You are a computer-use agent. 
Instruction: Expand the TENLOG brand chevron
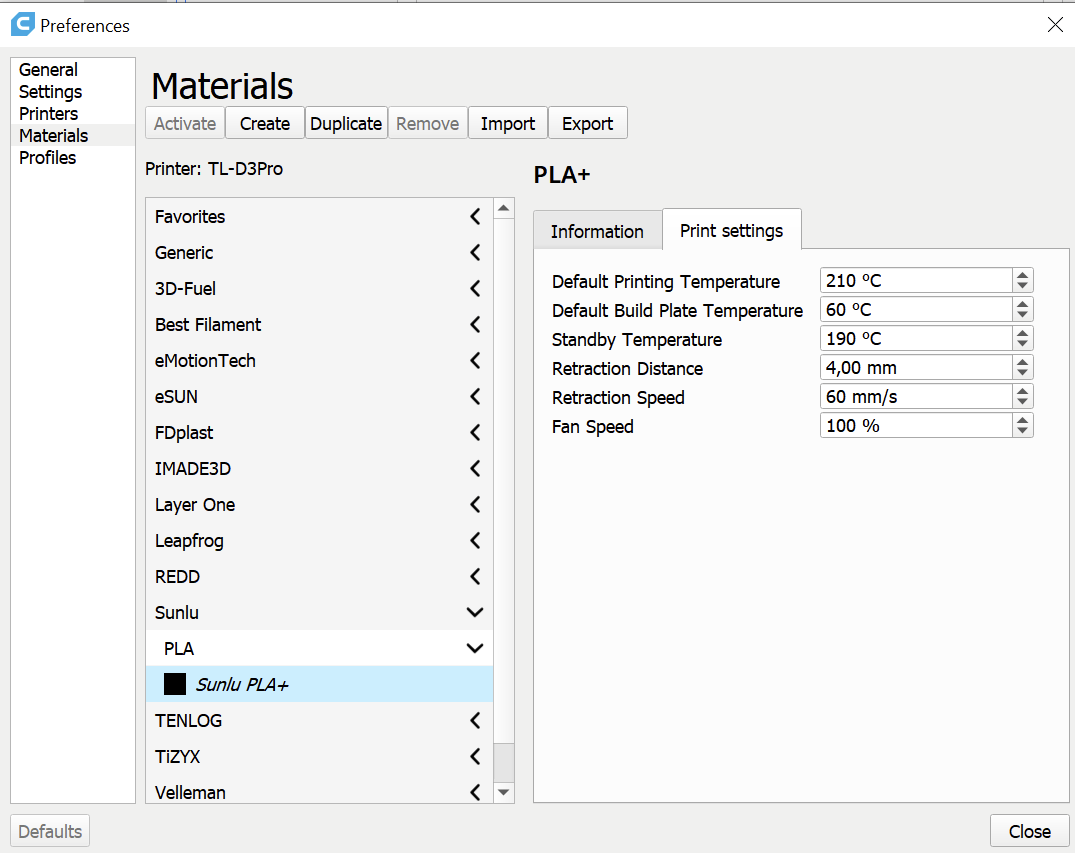(x=475, y=720)
